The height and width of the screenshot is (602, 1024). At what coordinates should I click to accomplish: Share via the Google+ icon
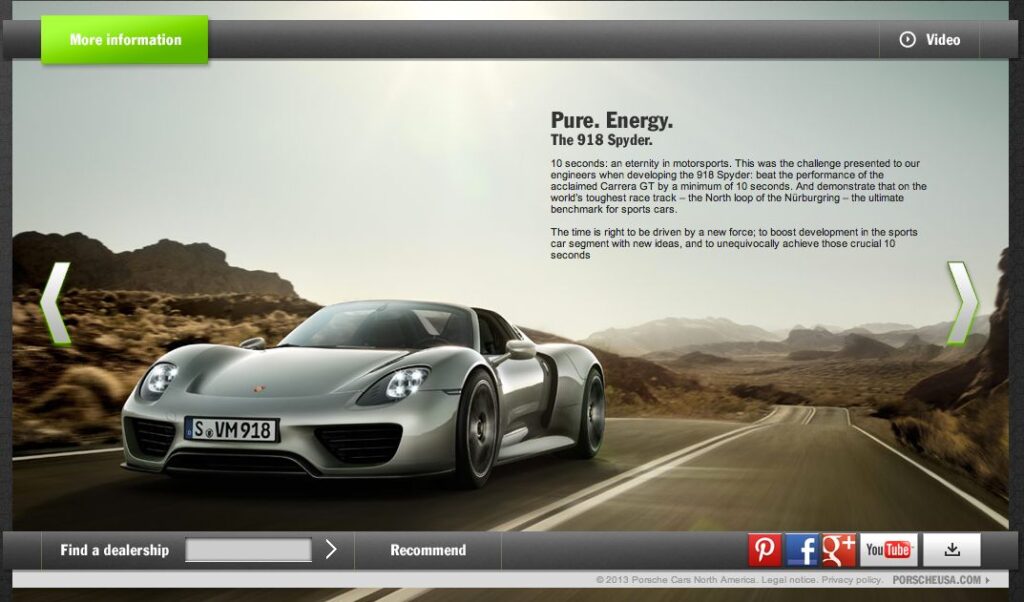coord(840,548)
